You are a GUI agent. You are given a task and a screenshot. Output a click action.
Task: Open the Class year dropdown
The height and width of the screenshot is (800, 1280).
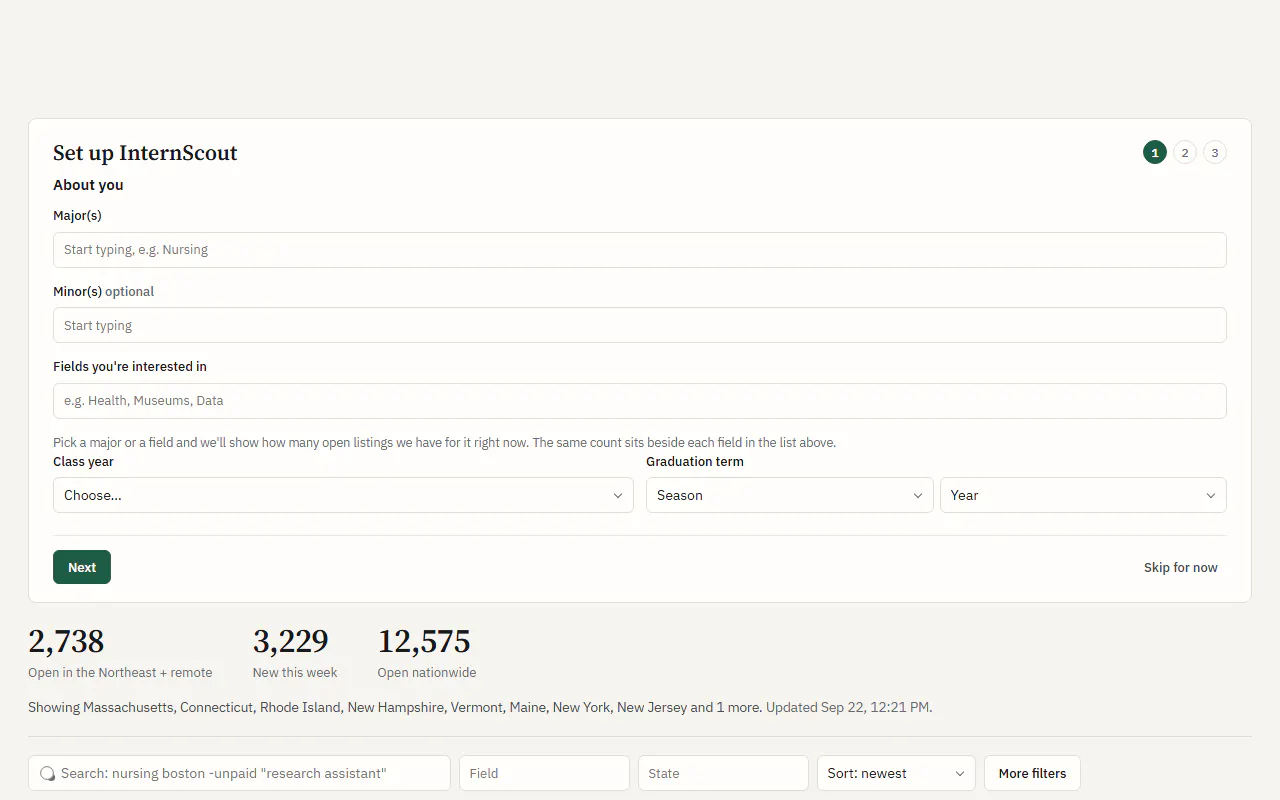point(343,495)
